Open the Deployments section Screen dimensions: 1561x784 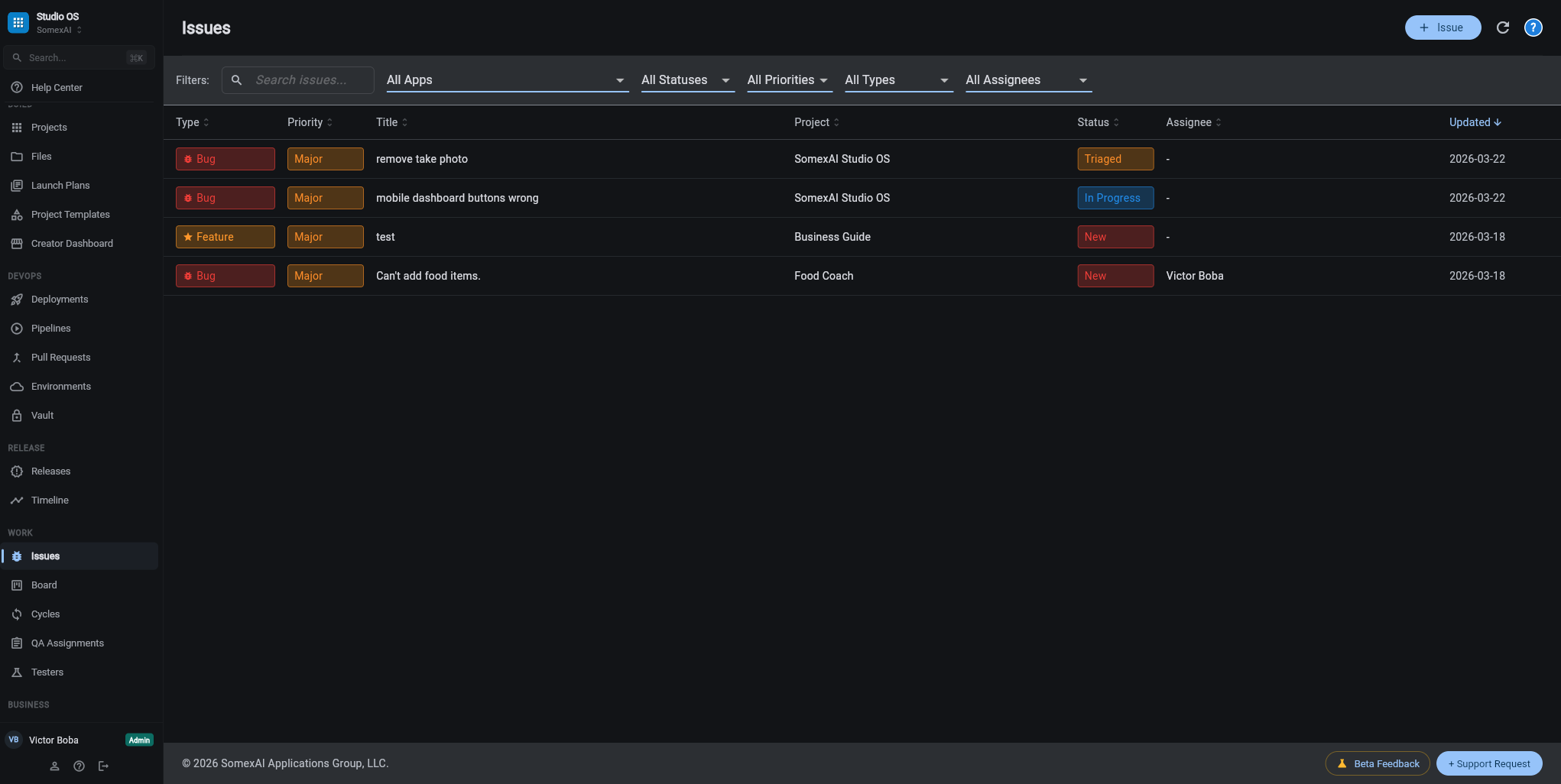59,299
